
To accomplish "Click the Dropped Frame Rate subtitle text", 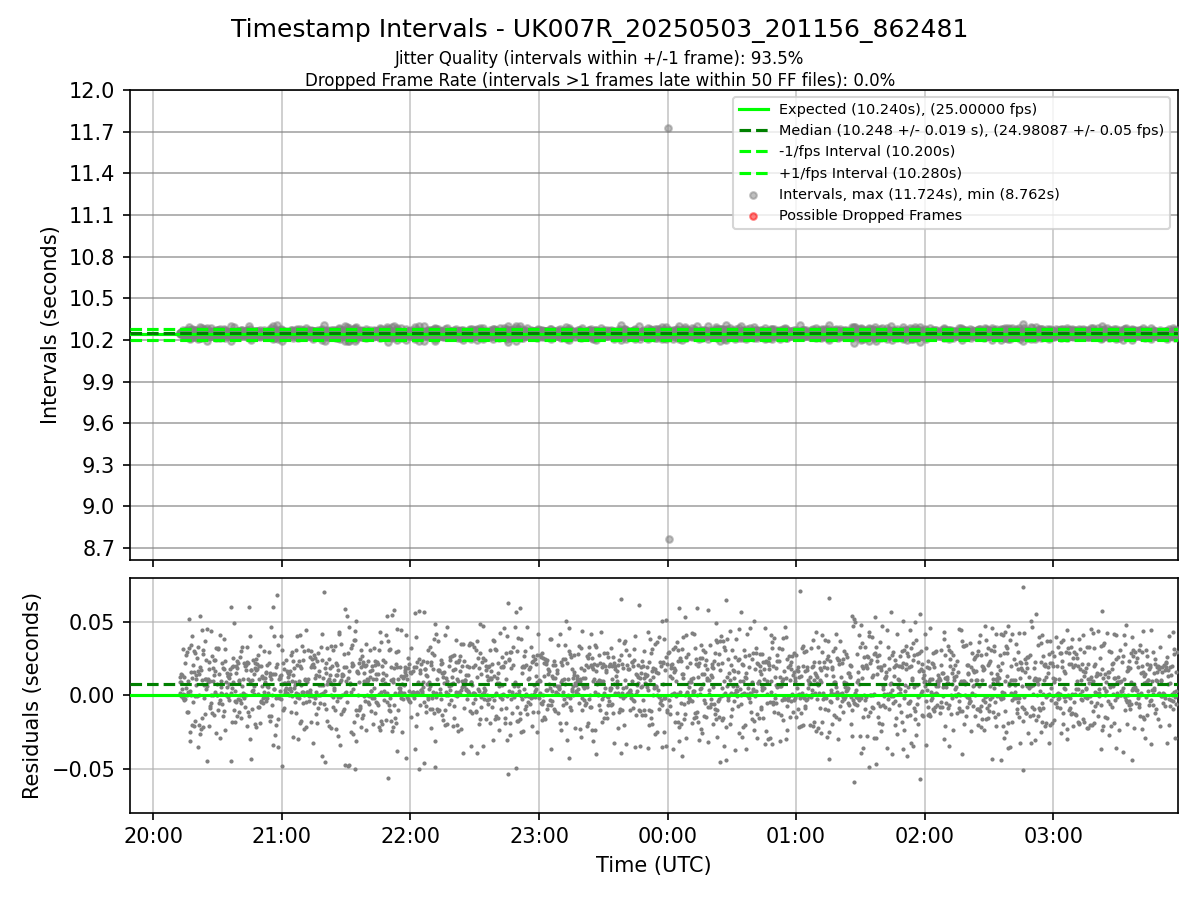I will pyautogui.click(x=599, y=80).
